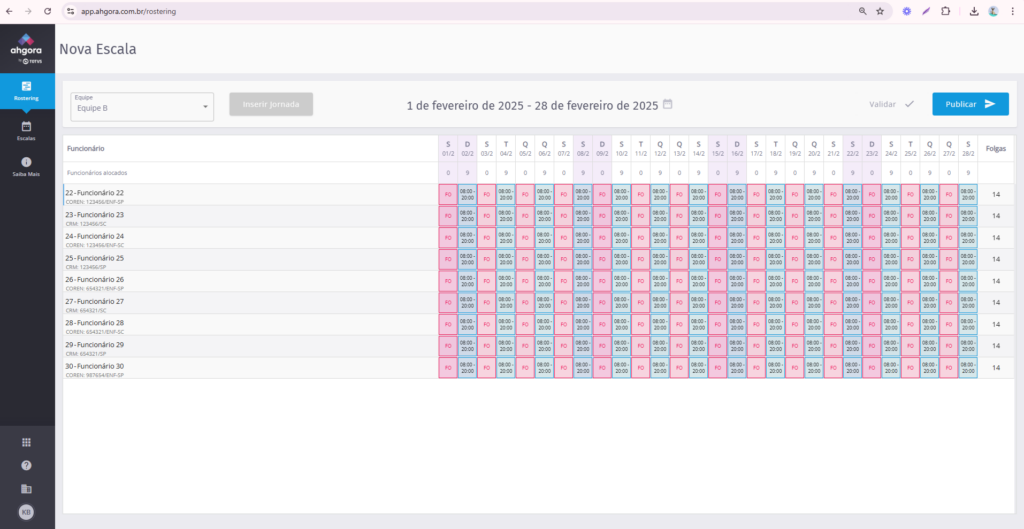Select the 02/2 08:00-20:00 shift for Funcionário 30
The height and width of the screenshot is (529, 1024).
[x=467, y=368]
